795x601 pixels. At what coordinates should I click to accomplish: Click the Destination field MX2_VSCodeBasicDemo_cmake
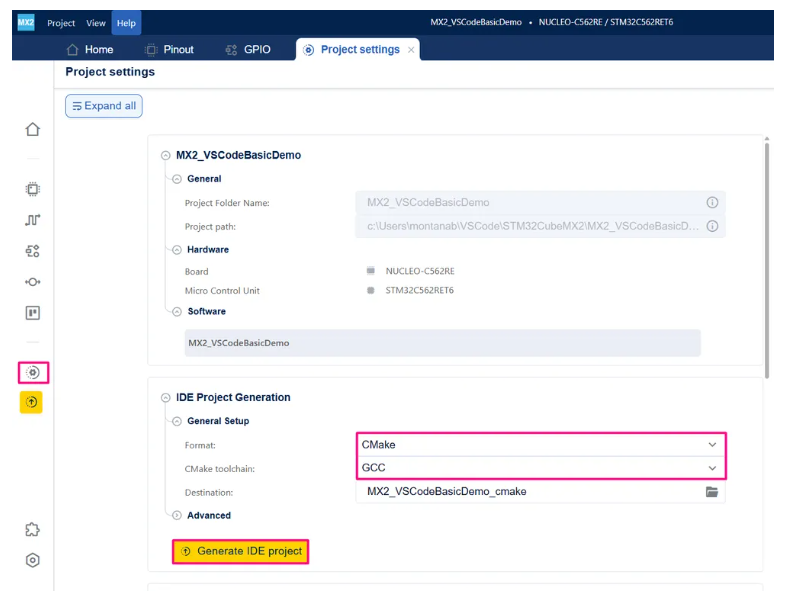pos(540,491)
